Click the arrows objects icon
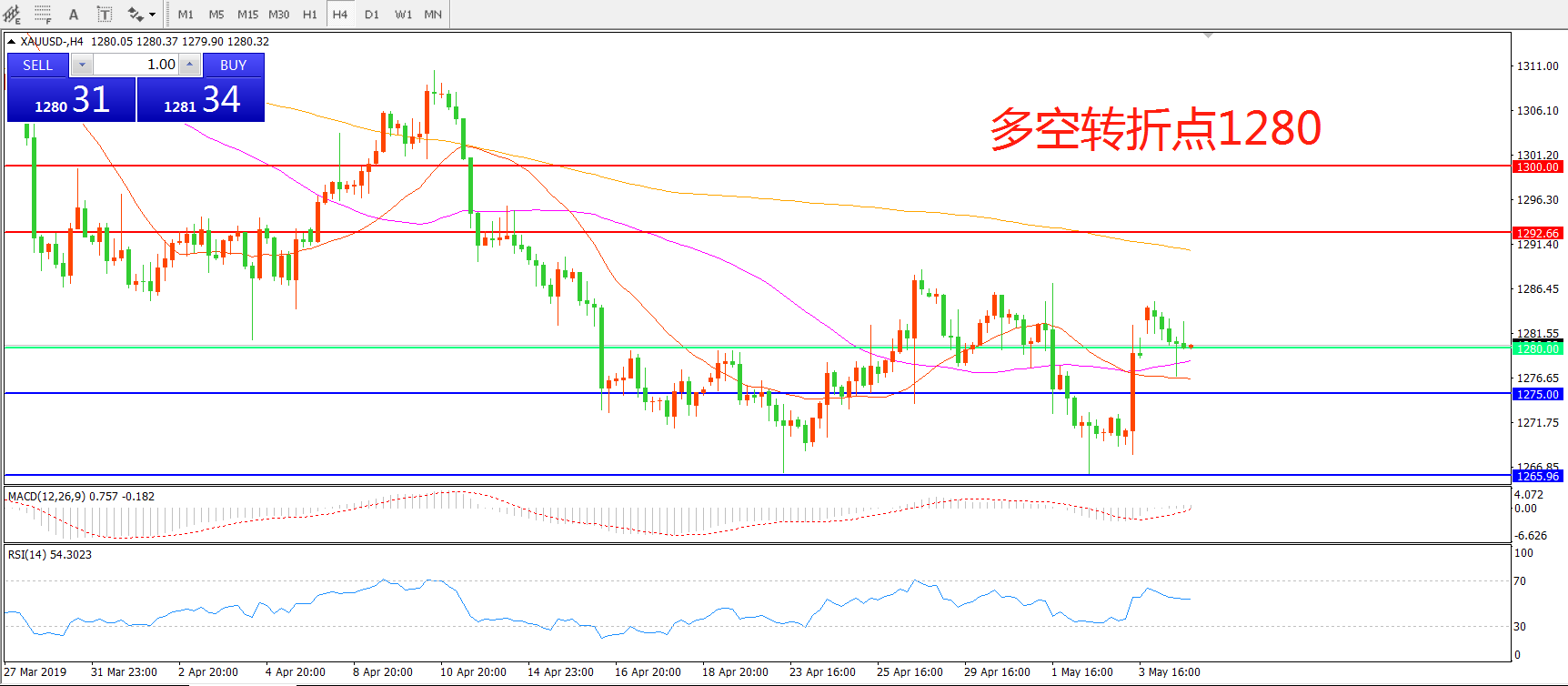This screenshot has width=1568, height=686. point(136,15)
